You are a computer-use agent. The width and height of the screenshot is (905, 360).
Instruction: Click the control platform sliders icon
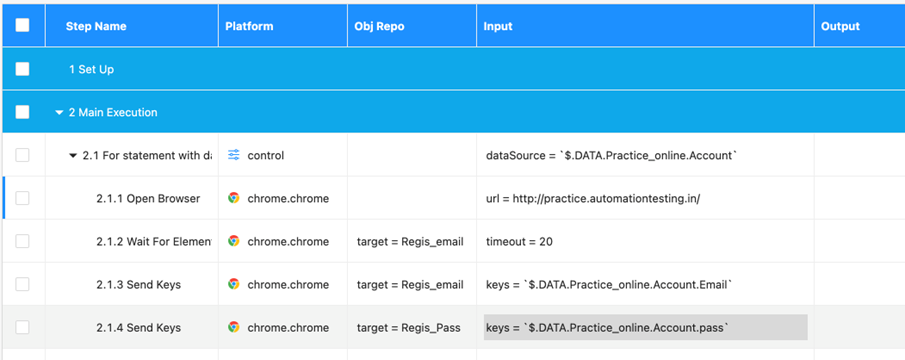pos(234,155)
